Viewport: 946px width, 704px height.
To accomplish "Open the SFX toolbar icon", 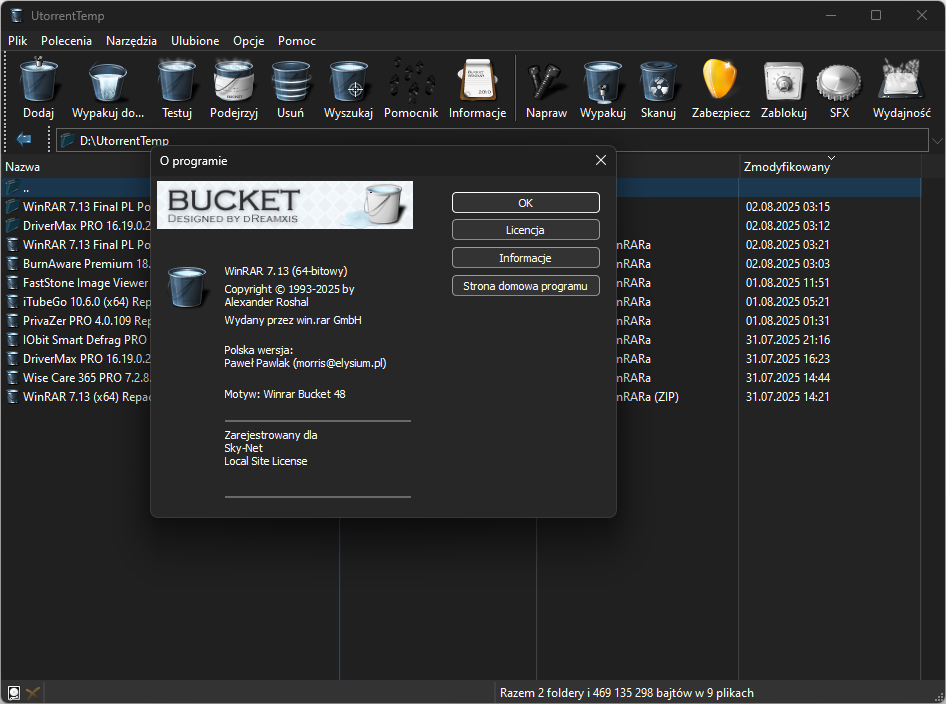I will coord(839,83).
